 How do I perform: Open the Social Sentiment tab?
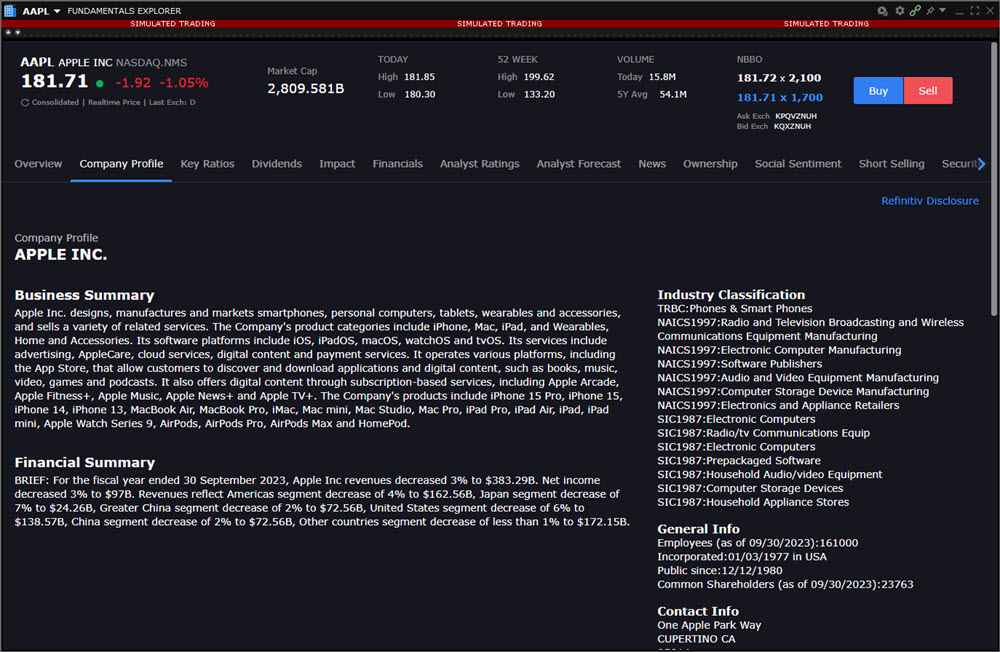(798, 164)
